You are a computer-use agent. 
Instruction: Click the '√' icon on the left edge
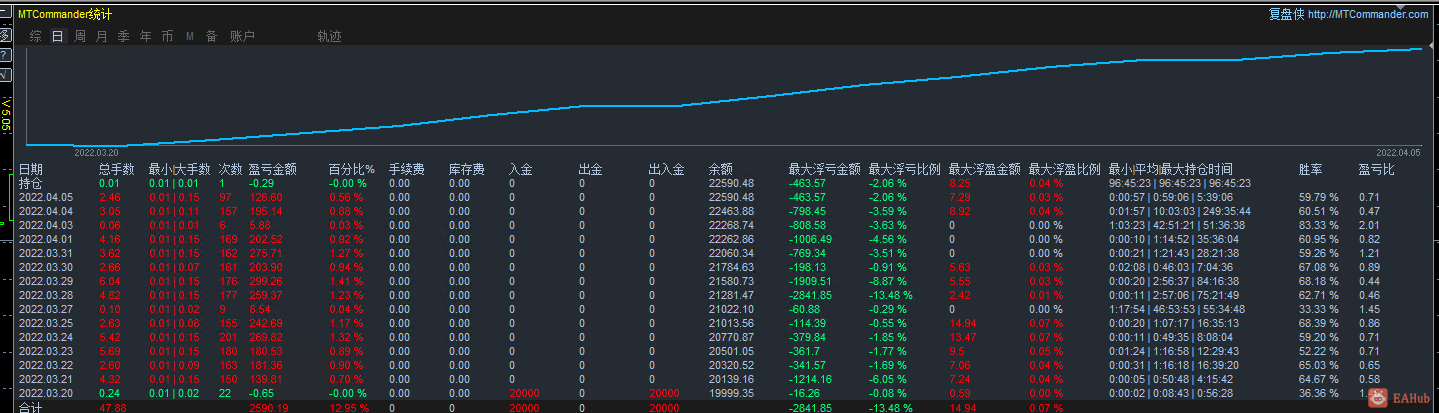point(5,74)
